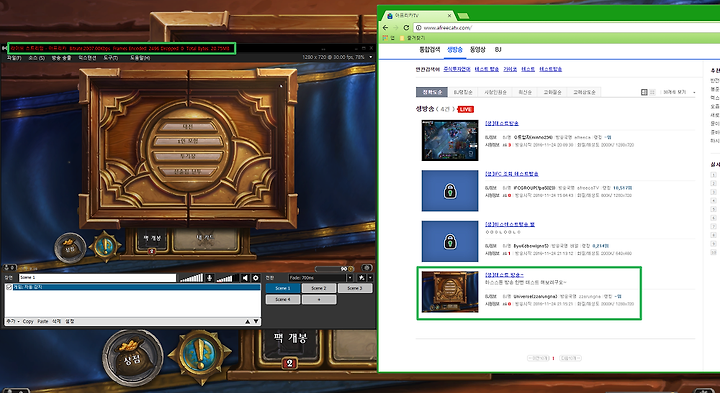
Task: Sort results by BJ ranking
Action: [x=463, y=92]
